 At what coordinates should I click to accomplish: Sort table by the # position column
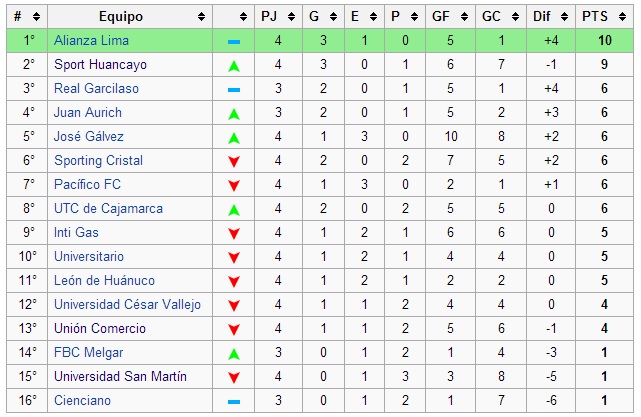click(x=36, y=17)
